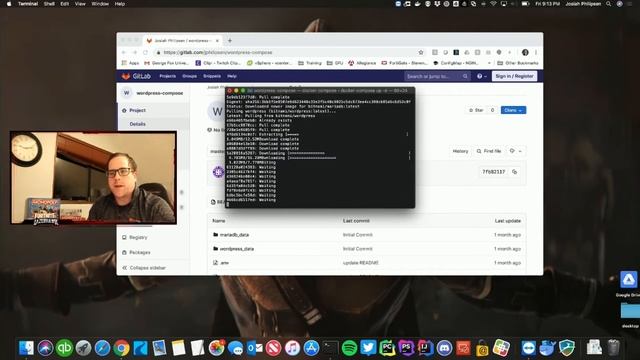Viewport: 640px width, 360px height.
Task: Click GitLab search or jump to field
Action: coord(437,76)
